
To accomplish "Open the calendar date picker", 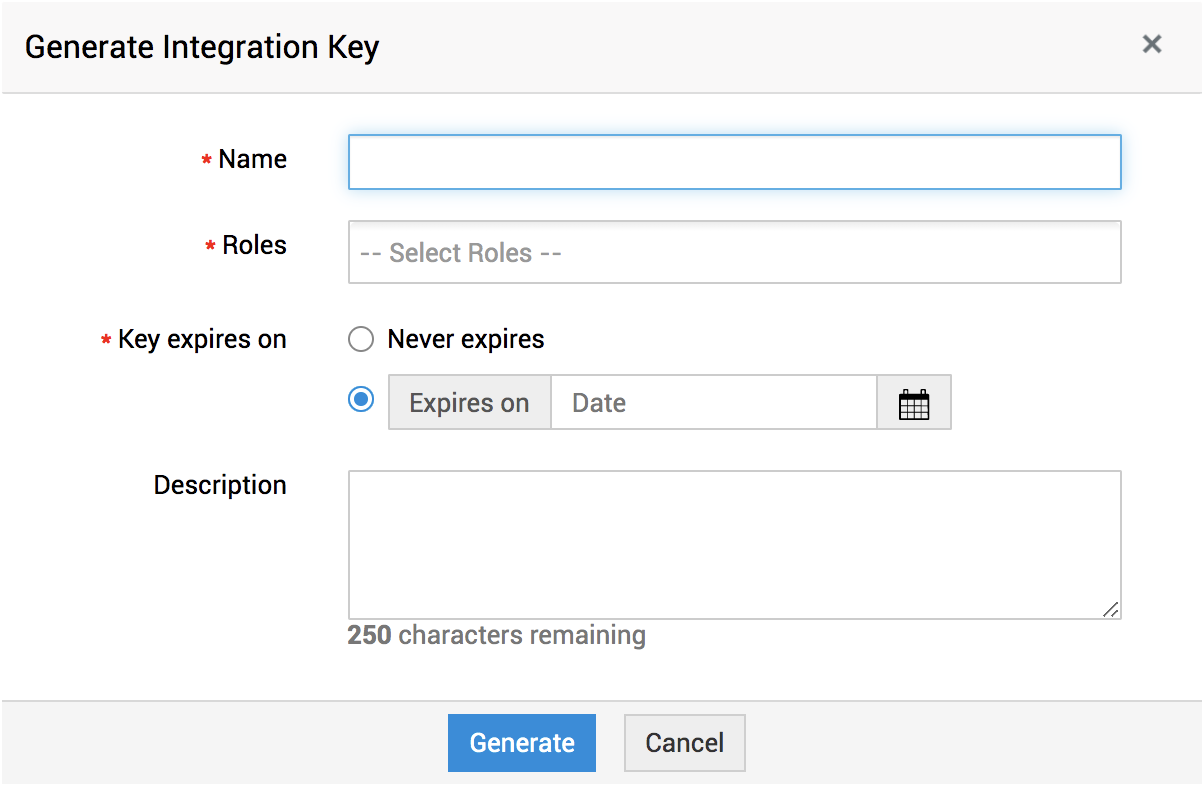I will 914,403.
